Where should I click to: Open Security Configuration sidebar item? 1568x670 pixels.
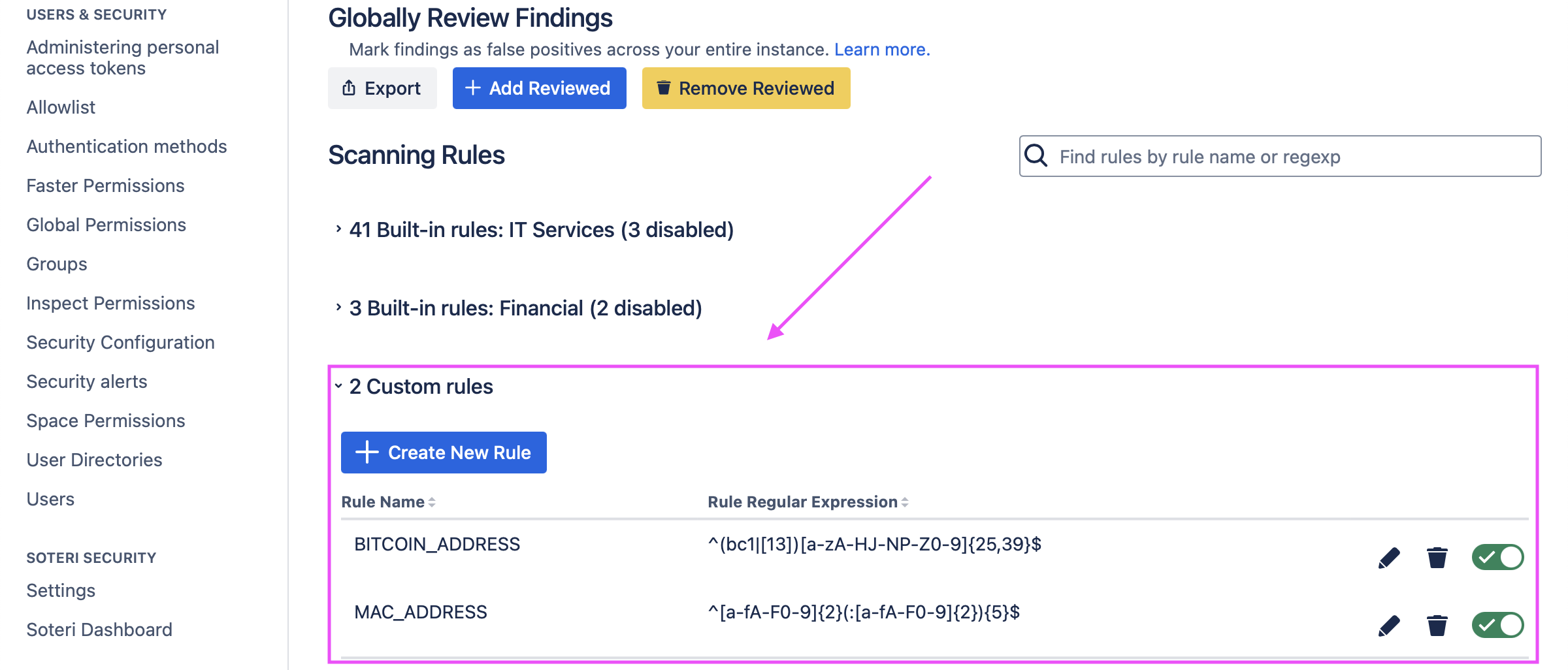[x=120, y=342]
